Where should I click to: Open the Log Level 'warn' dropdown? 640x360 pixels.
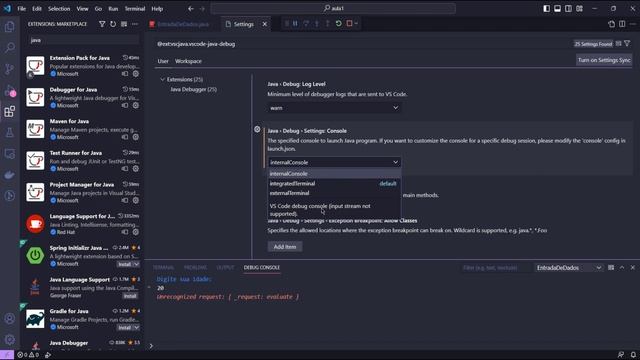[334, 108]
